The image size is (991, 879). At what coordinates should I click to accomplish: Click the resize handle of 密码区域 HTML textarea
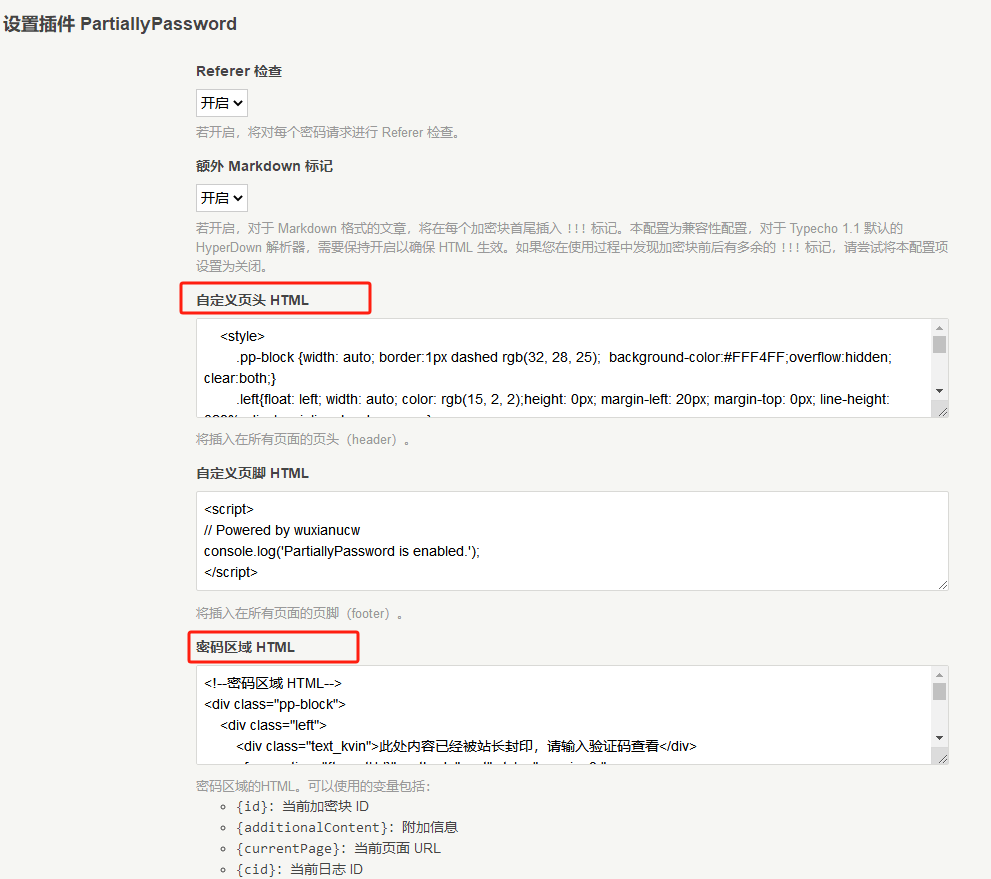pyautogui.click(x=940, y=757)
